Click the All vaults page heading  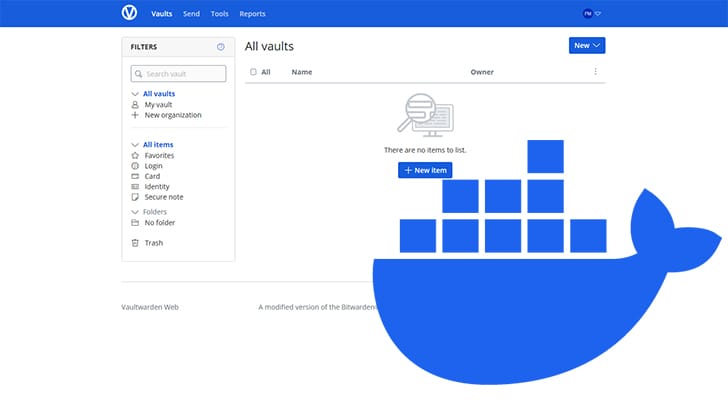tap(269, 46)
